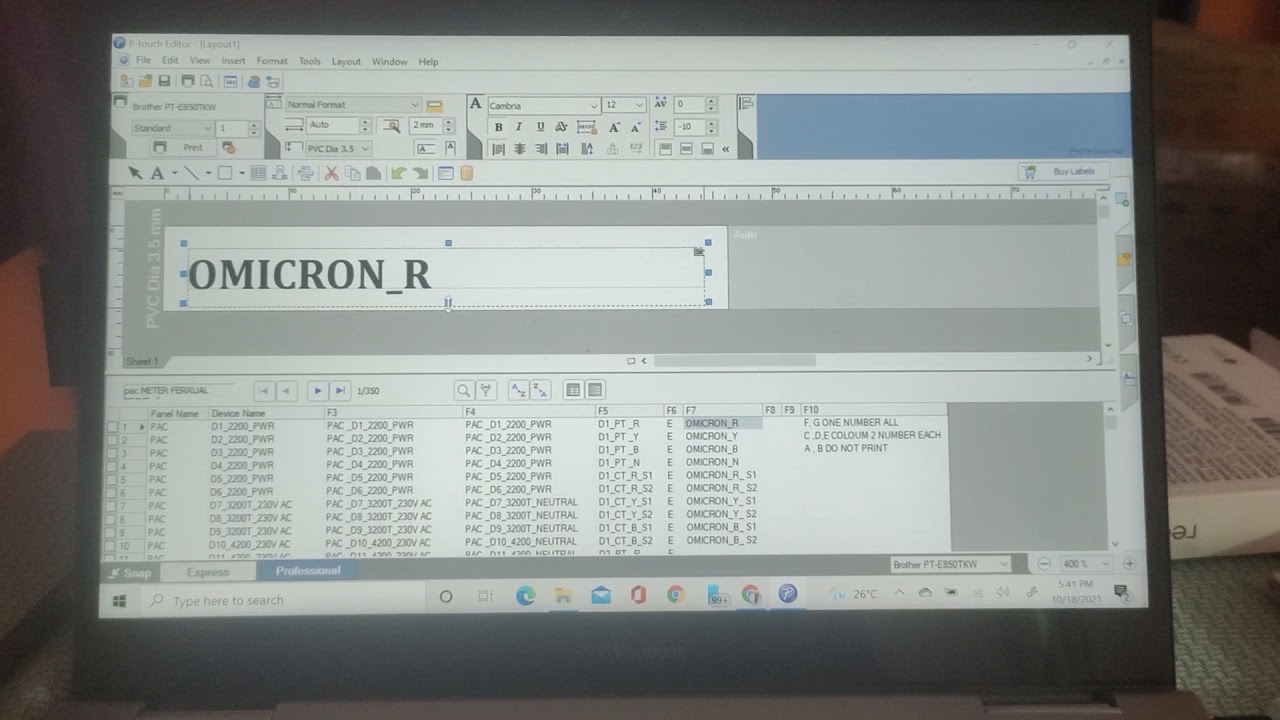Tick the checkbox for database row 3

pyautogui.click(x=112, y=453)
